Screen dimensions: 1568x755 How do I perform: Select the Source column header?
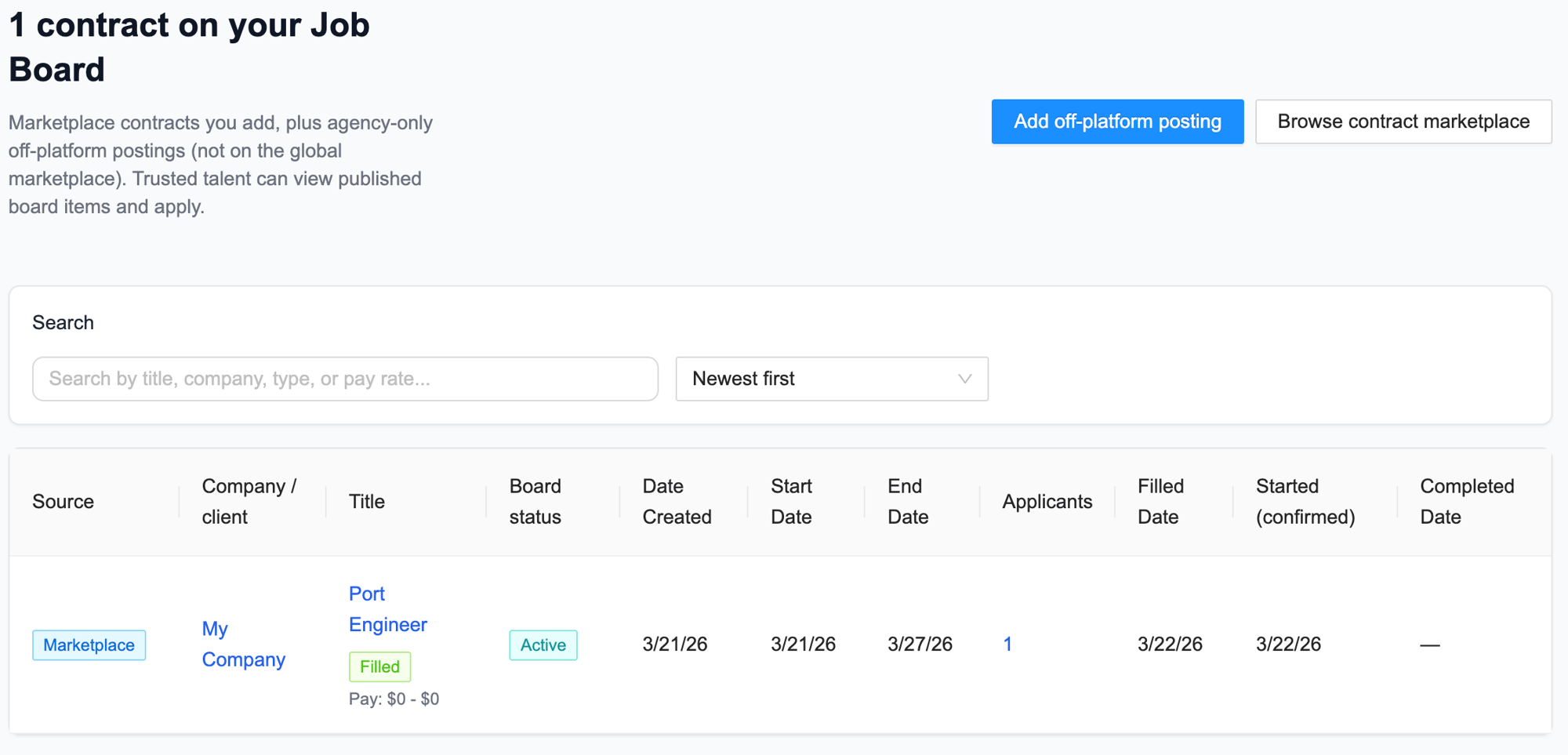pyautogui.click(x=64, y=502)
